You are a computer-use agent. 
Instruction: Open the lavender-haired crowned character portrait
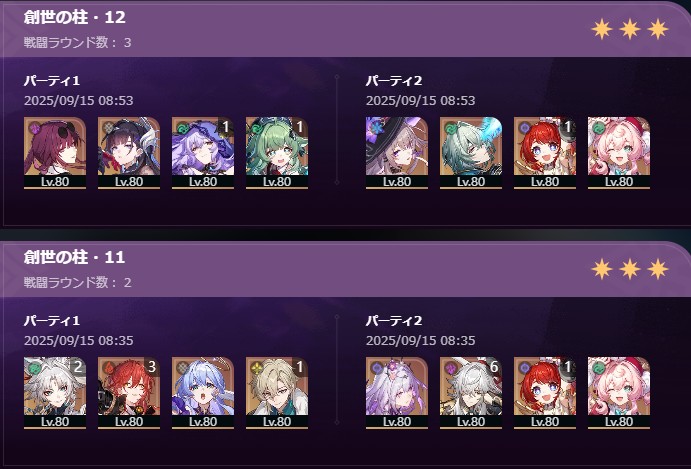[x=397, y=393]
